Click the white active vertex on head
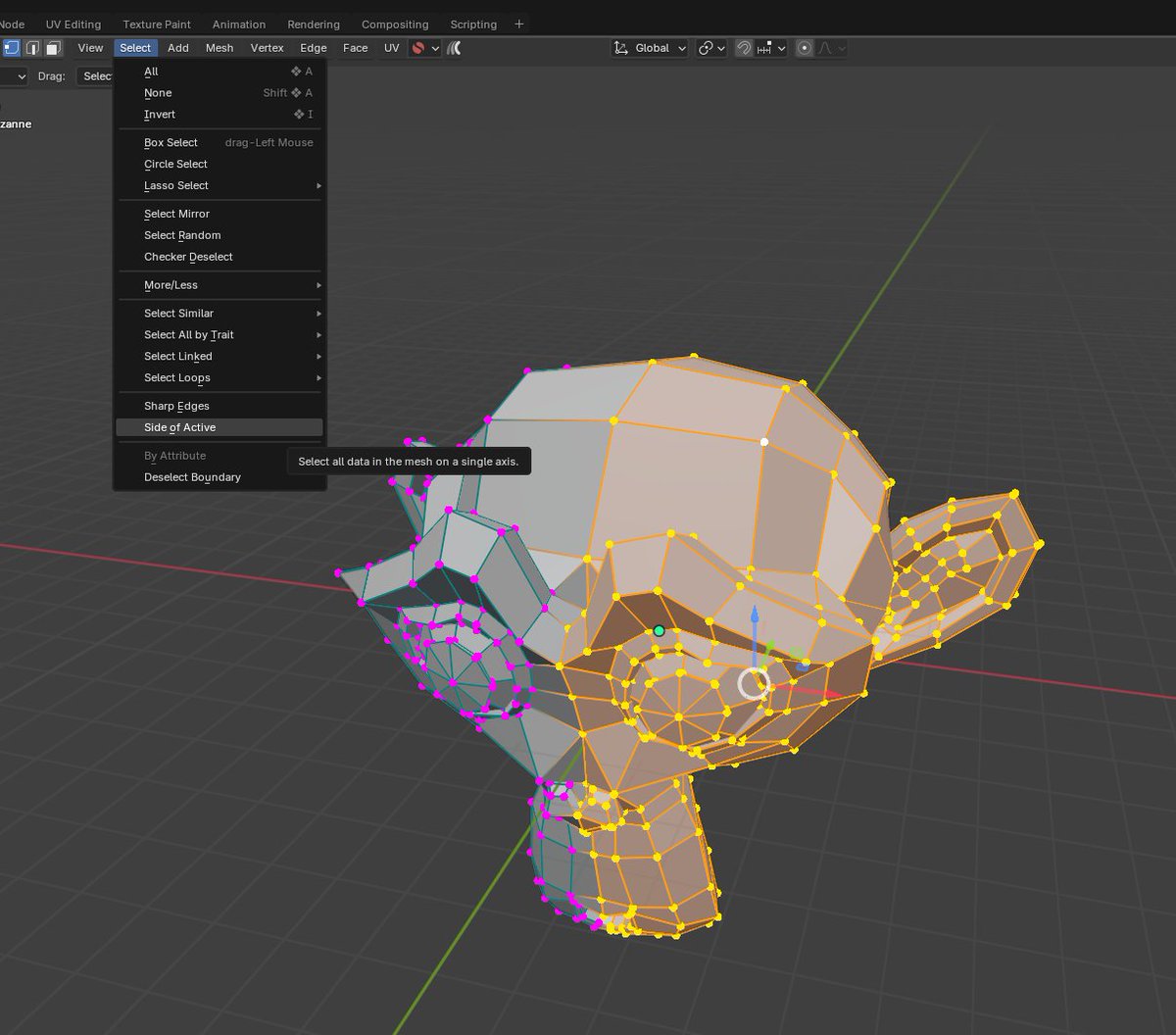The height and width of the screenshot is (1035, 1176). (764, 442)
